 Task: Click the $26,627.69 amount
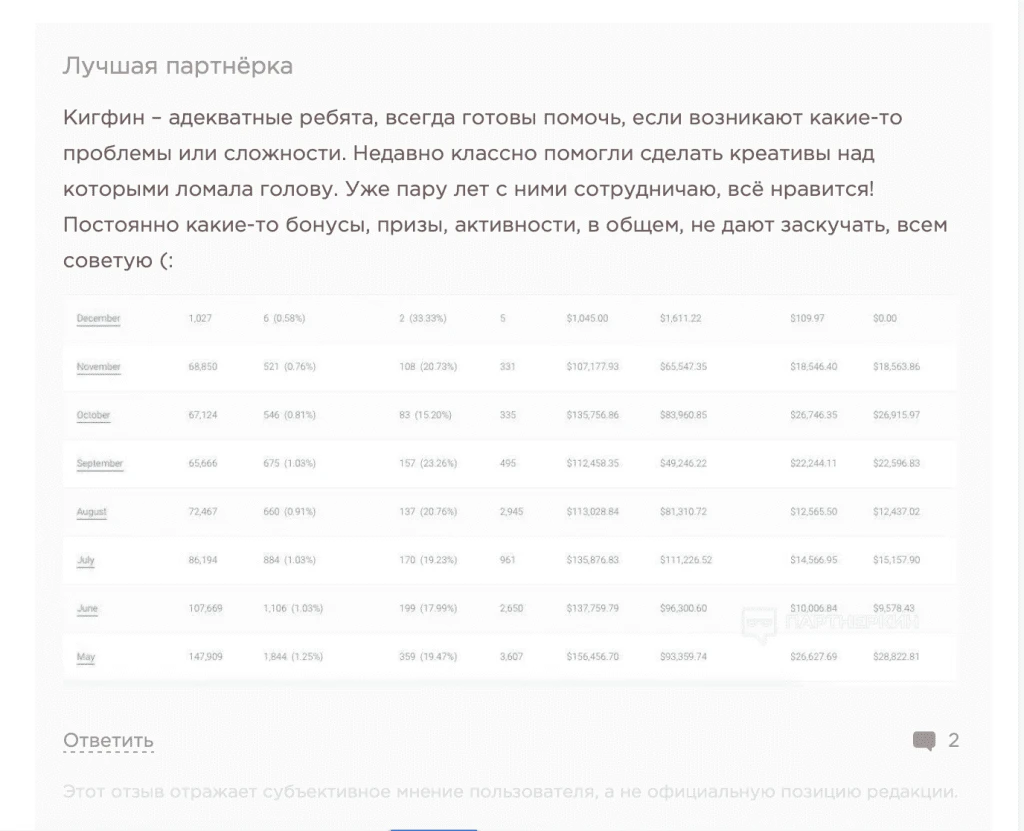tap(814, 657)
